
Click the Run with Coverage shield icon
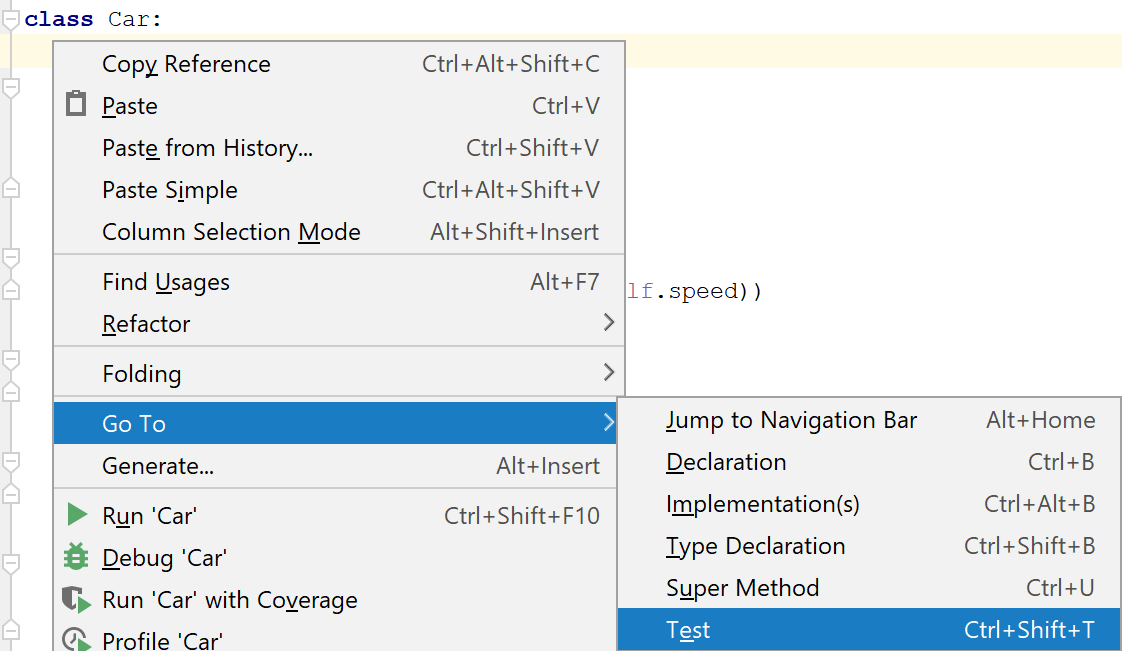click(x=77, y=600)
